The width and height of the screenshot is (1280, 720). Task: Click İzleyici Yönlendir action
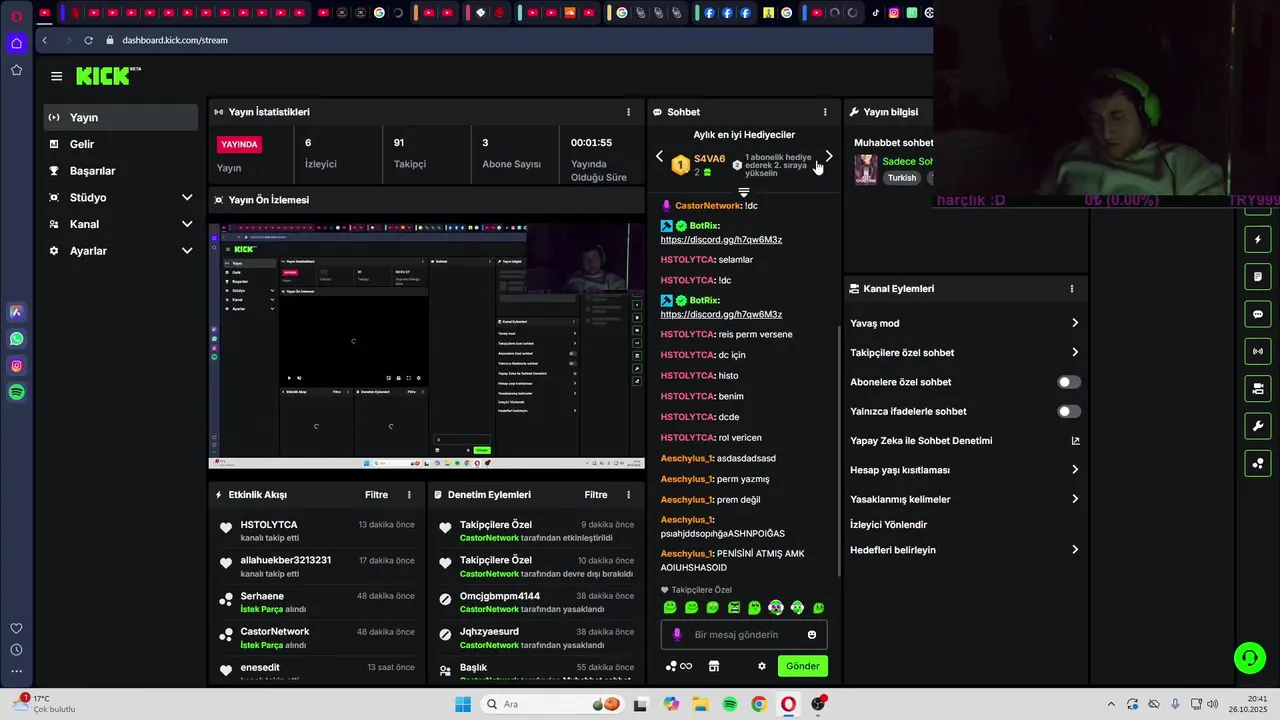pyautogui.click(x=889, y=525)
